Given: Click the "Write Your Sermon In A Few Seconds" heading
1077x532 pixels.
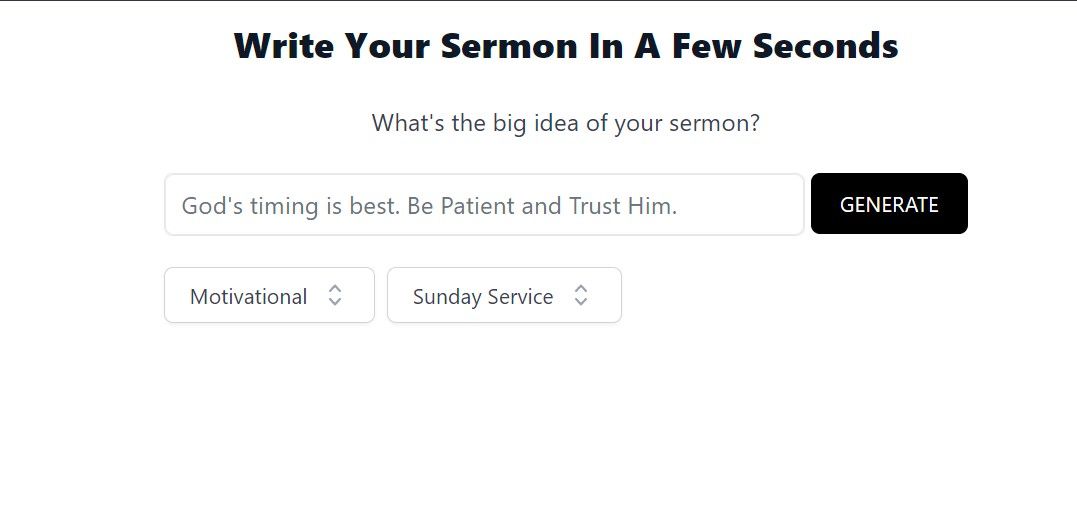Looking at the screenshot, I should coord(566,46).
